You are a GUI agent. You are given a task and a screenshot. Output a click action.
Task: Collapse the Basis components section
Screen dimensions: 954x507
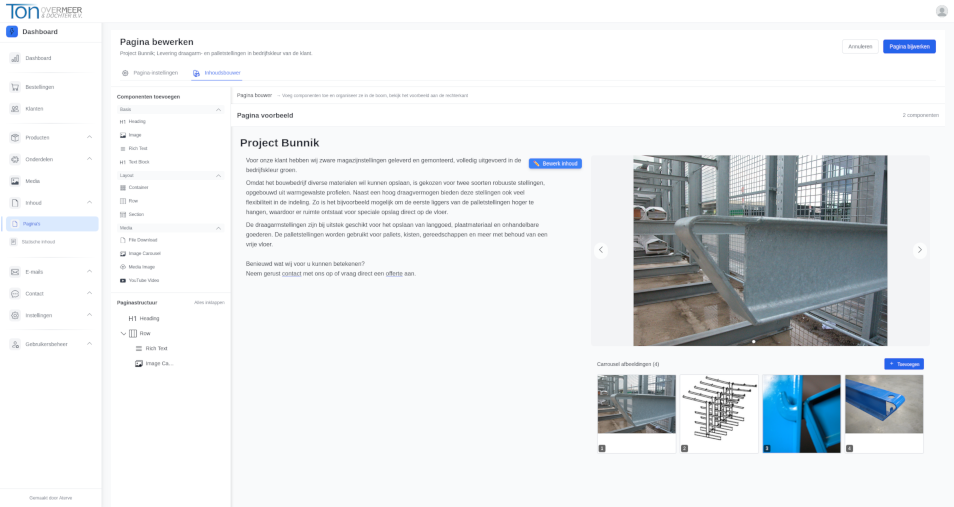[219, 109]
